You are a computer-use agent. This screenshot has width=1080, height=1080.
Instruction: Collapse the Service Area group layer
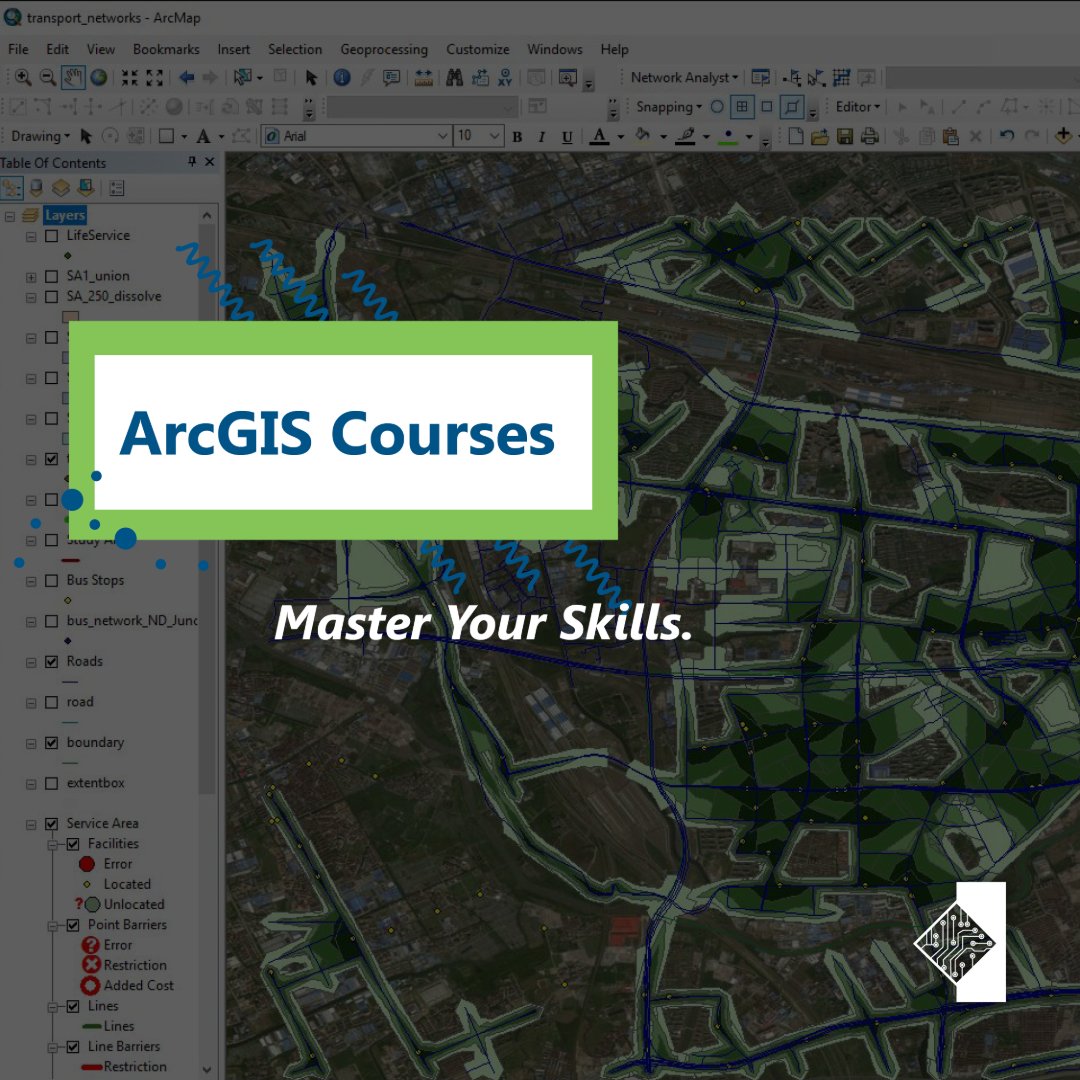[x=31, y=824]
